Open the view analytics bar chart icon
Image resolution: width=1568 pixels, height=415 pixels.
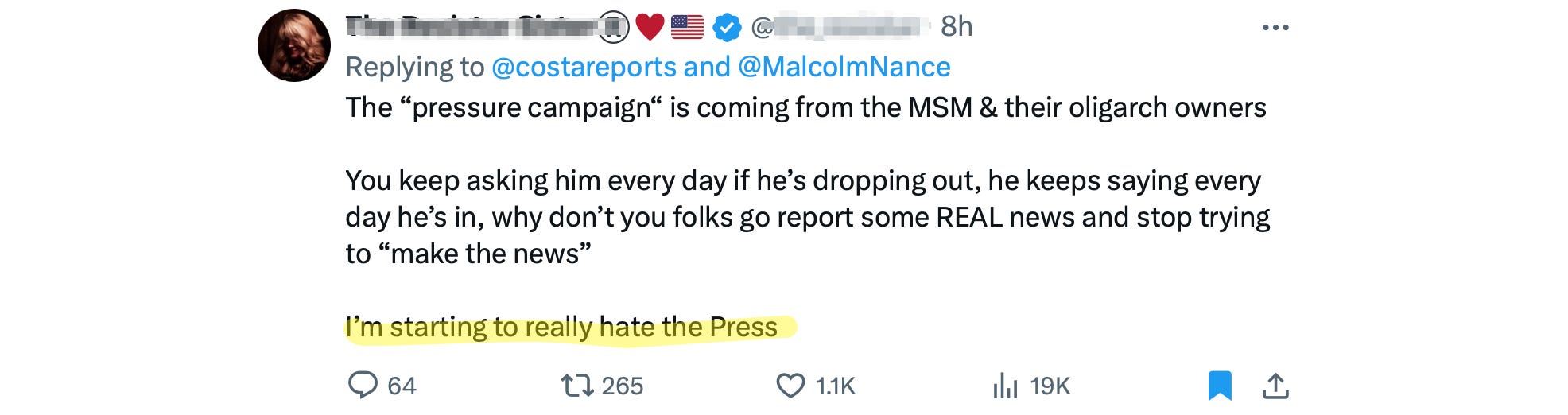(x=1005, y=386)
